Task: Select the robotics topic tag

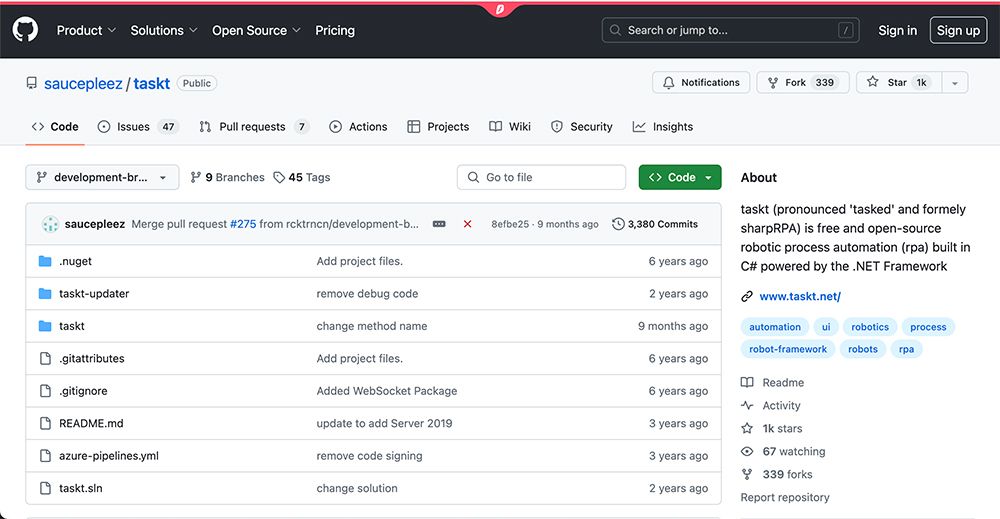Action: 870,327
